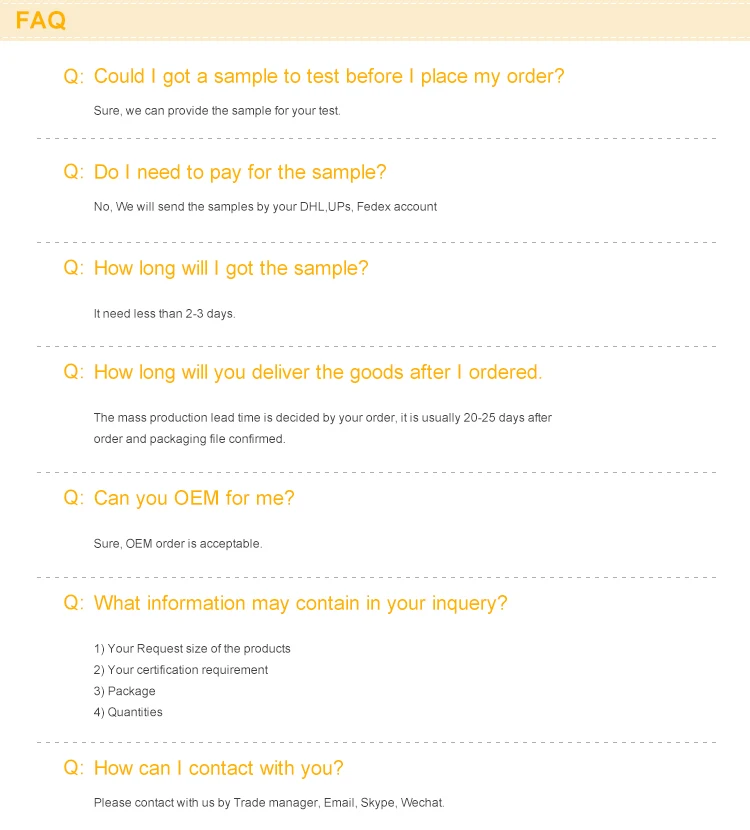Image resolution: width=750 pixels, height=830 pixels.
Task: Select the 'Can you OEM for me?' question
Action: coord(194,498)
